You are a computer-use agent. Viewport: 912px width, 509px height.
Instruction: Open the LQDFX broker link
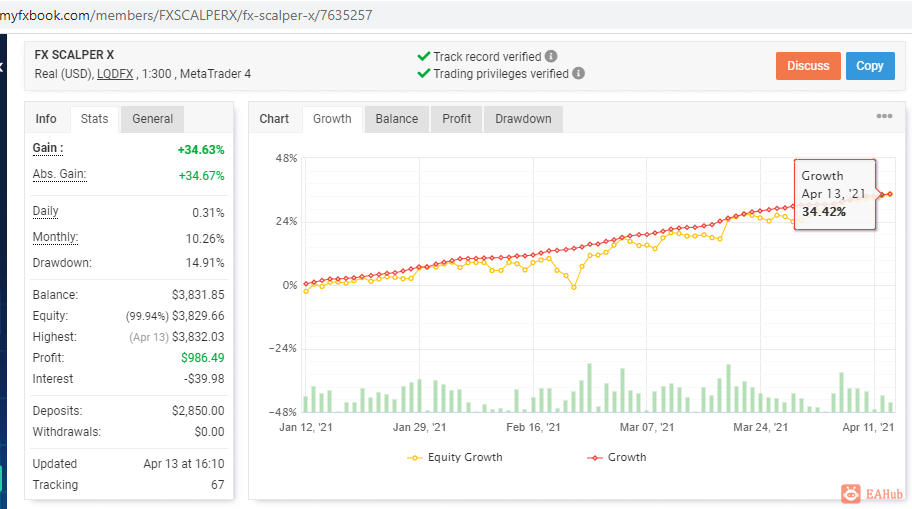(x=115, y=74)
